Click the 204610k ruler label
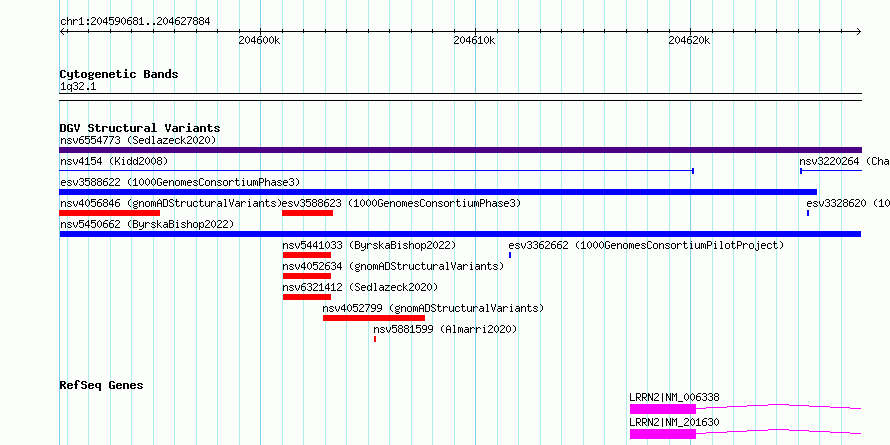Image resolution: width=890 pixels, height=445 pixels. point(475,40)
